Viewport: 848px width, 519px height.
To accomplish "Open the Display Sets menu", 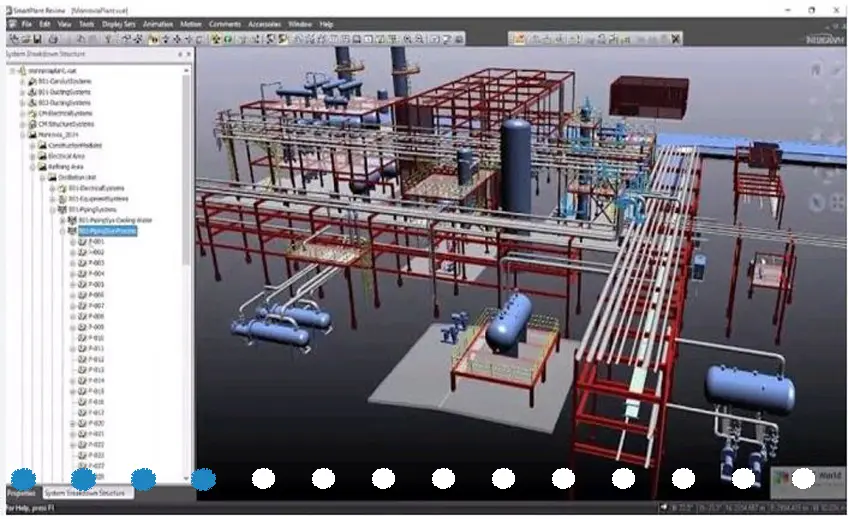I will click(118, 24).
